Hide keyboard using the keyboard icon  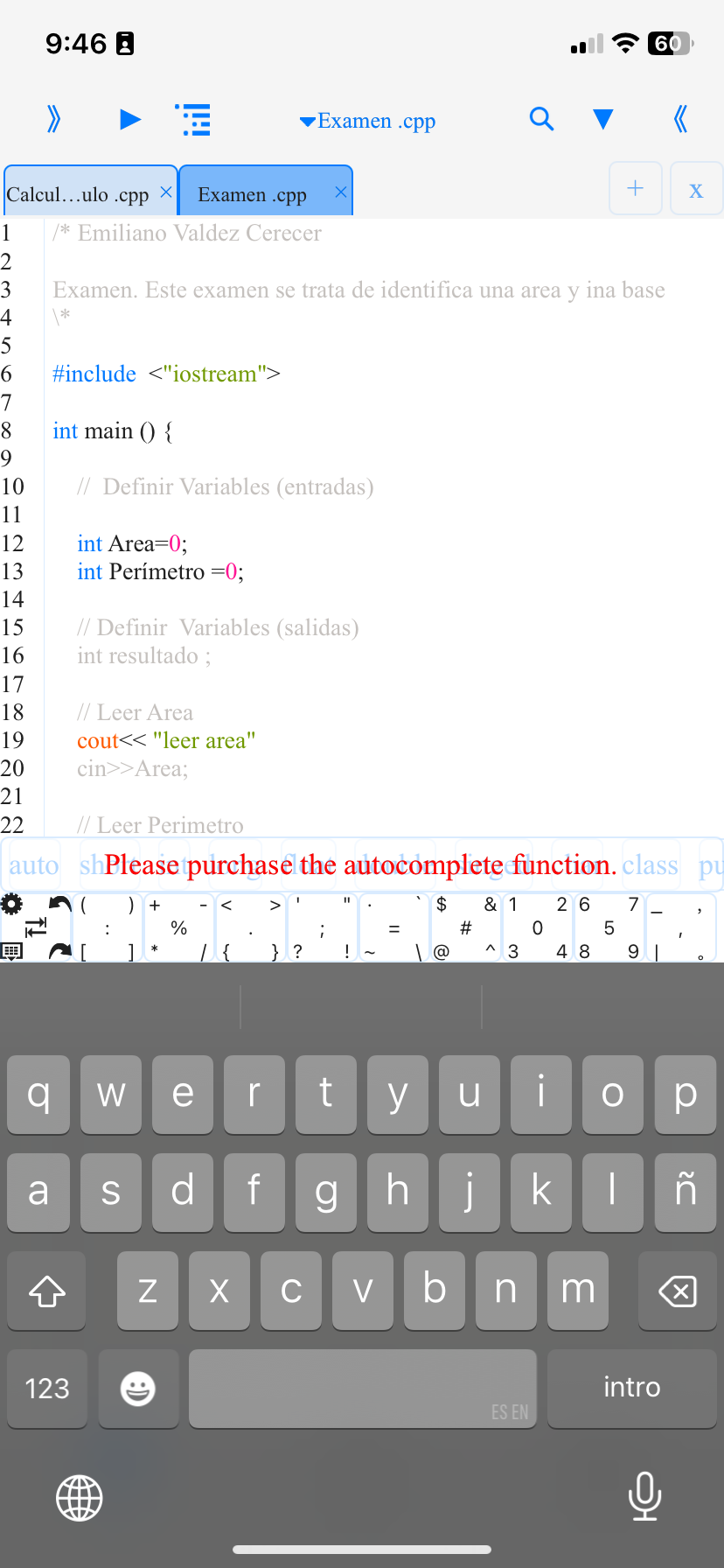tap(12, 951)
